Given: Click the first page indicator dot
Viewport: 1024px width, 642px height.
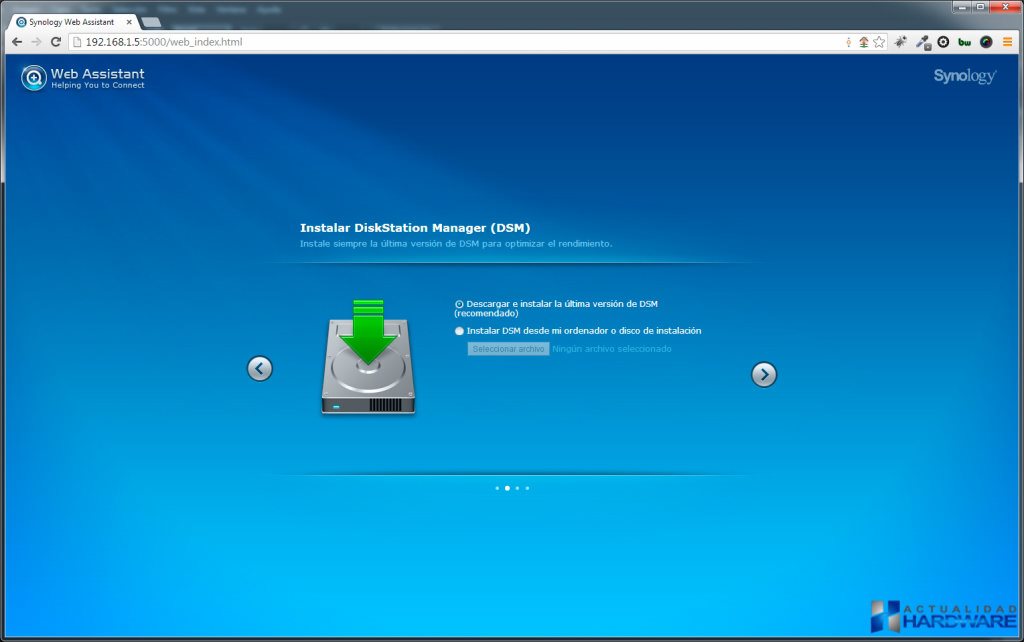Looking at the screenshot, I should coord(497,488).
